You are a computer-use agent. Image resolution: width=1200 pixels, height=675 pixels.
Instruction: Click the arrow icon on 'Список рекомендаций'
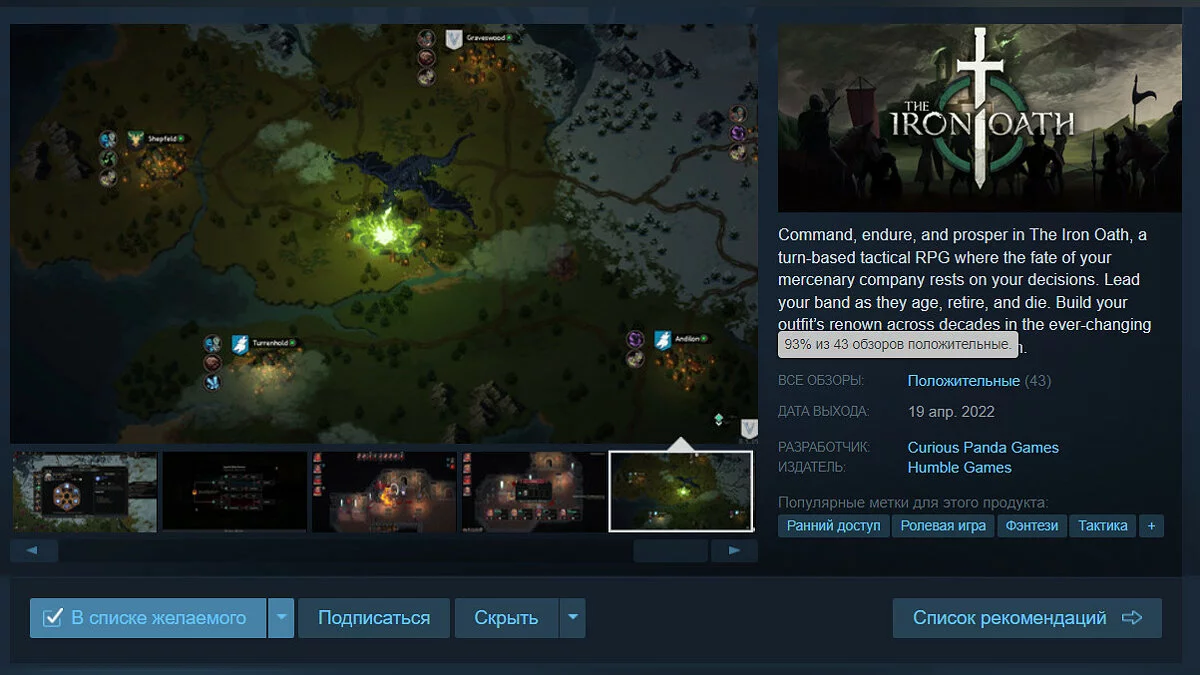coord(1132,618)
